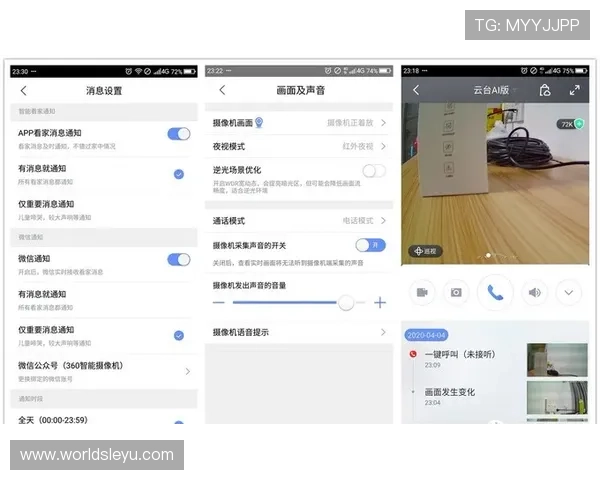
Task: Go back from 消息设置 screen
Action: [24, 91]
